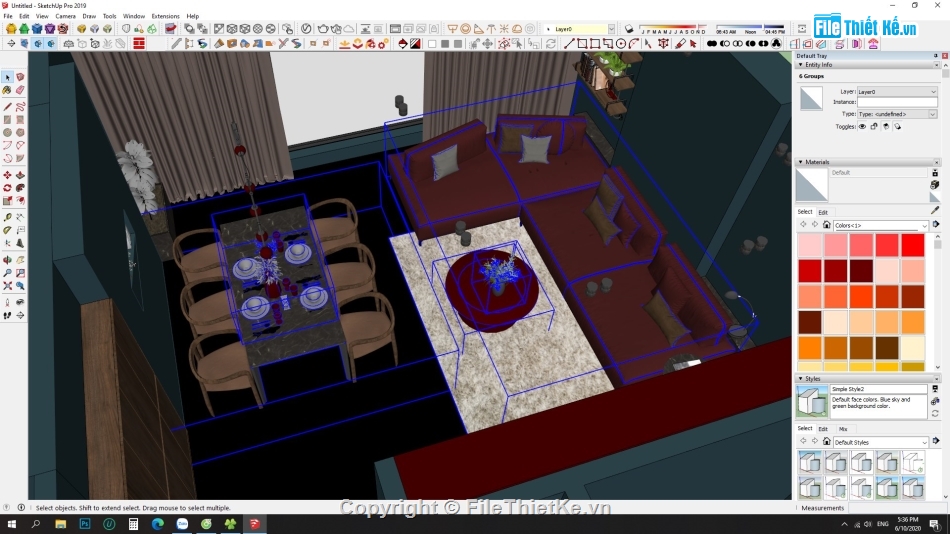This screenshot has height=534, width=950.
Task: Choose the Tape Measure tool
Action: coord(7,217)
